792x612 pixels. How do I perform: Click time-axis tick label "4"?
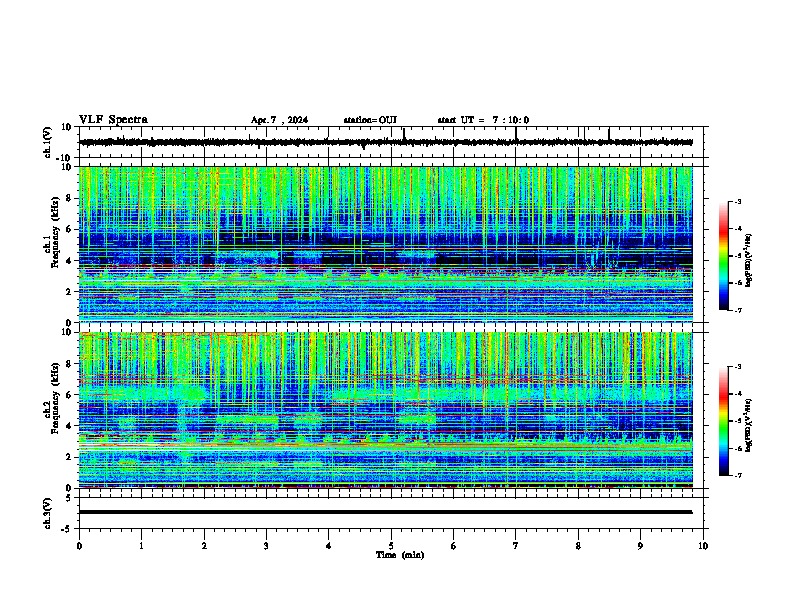329,546
